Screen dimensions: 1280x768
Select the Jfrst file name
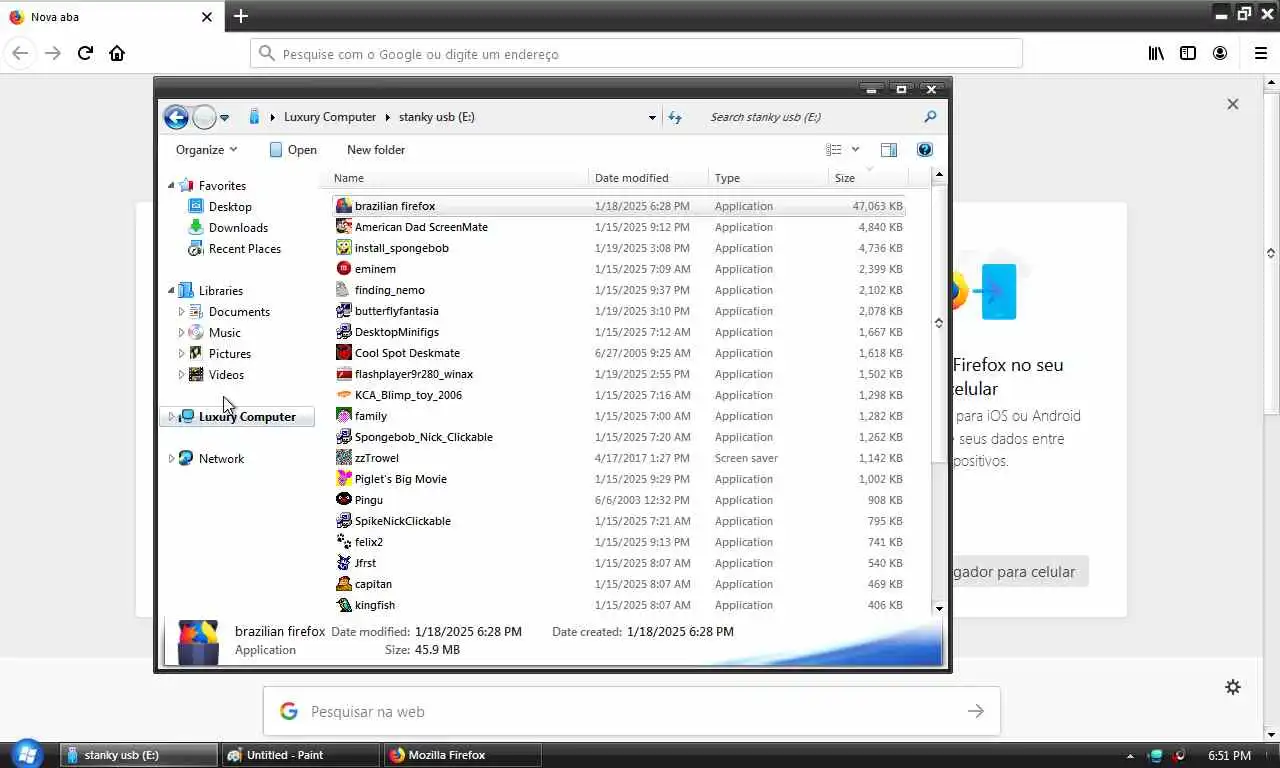[x=365, y=563]
